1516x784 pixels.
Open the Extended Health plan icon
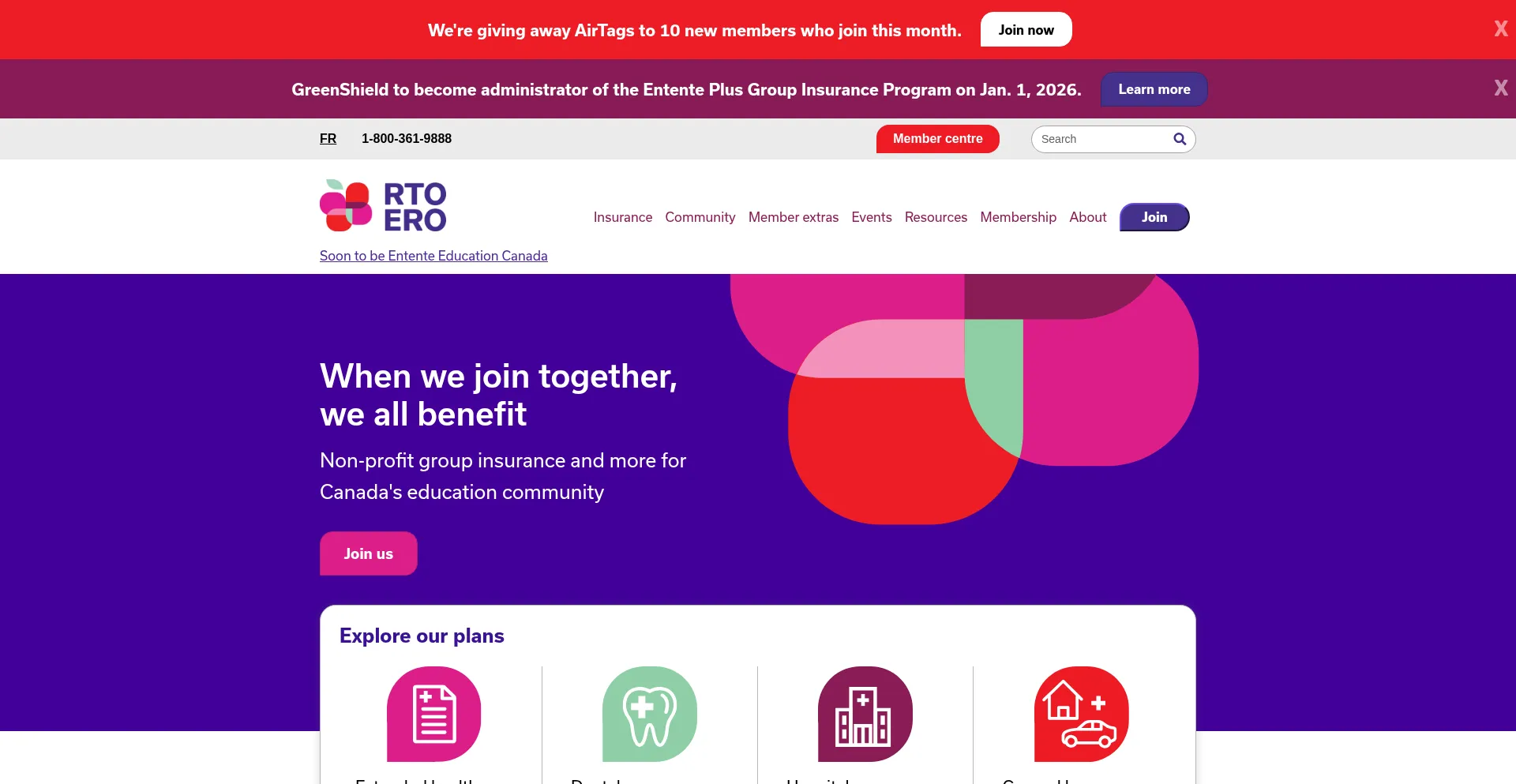pyautogui.click(x=434, y=714)
